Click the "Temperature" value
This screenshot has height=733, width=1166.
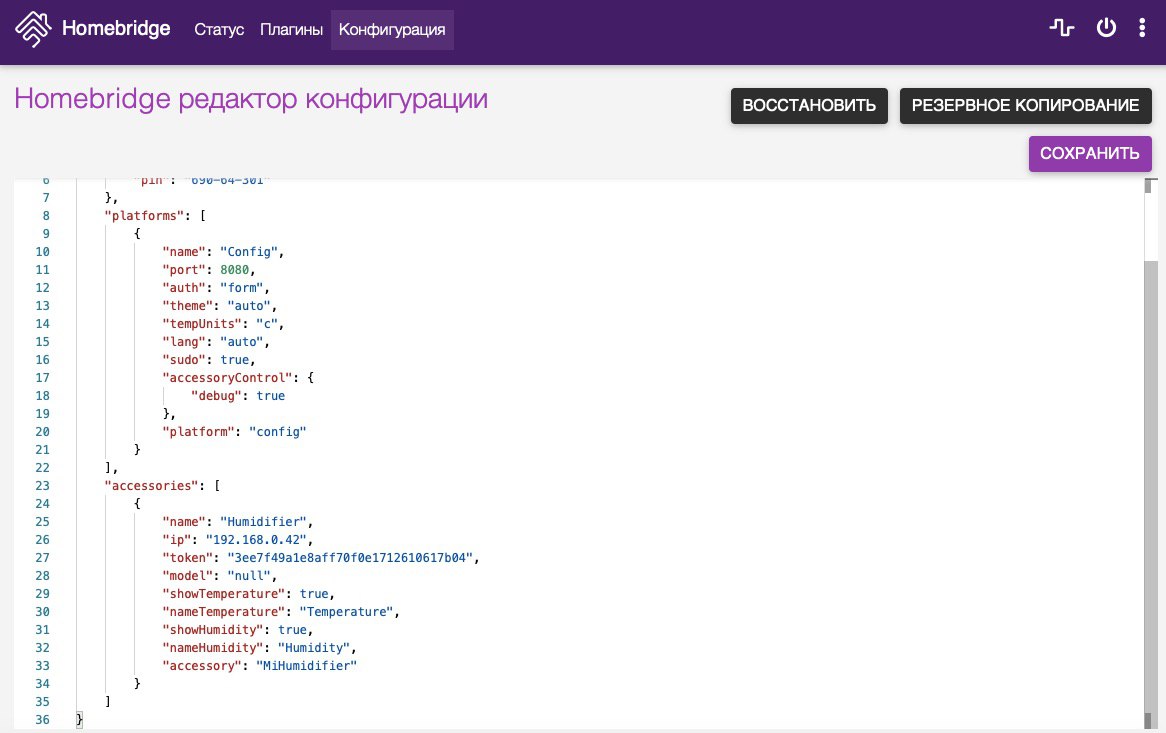click(x=346, y=612)
